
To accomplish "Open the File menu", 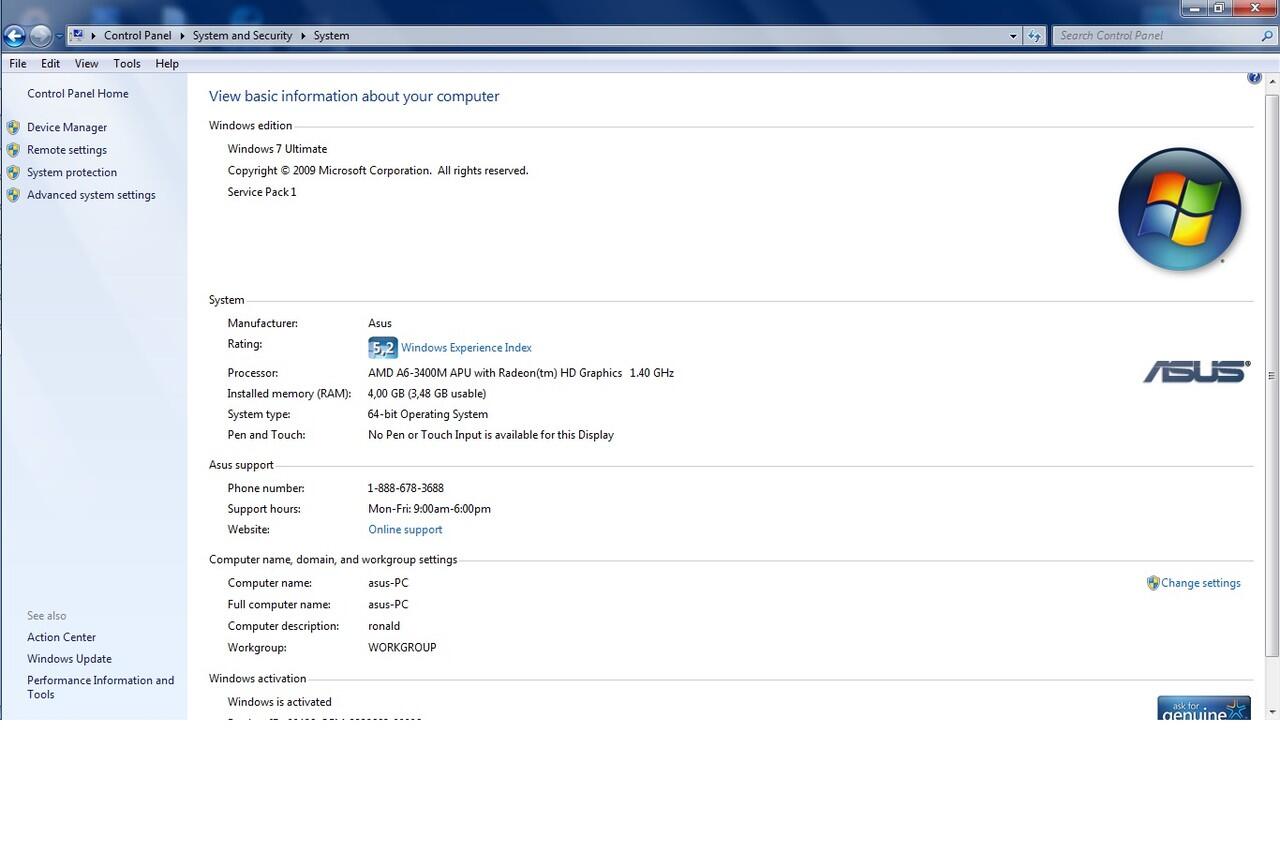I will [18, 63].
